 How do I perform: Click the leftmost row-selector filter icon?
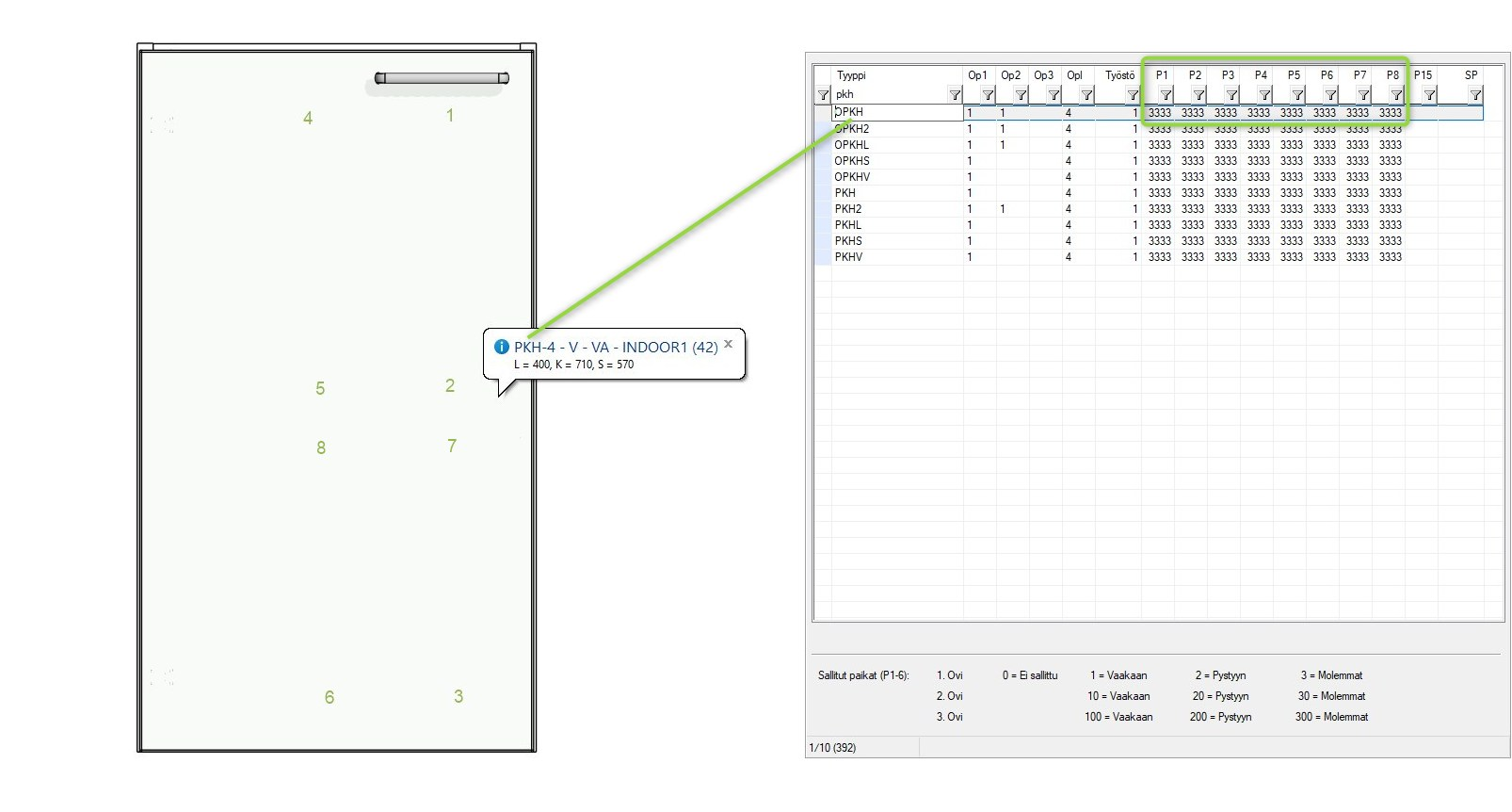coord(823,95)
